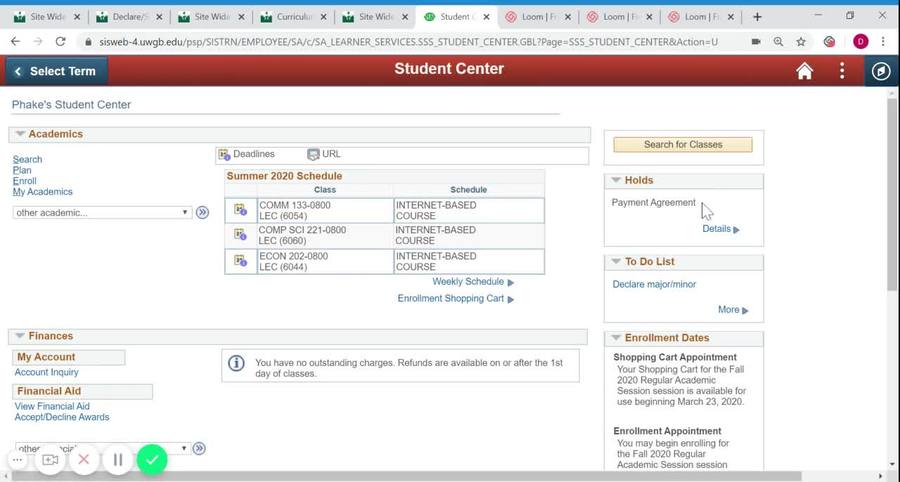Open the Declare major/minor link
This screenshot has width=900, height=482.
[x=654, y=285]
